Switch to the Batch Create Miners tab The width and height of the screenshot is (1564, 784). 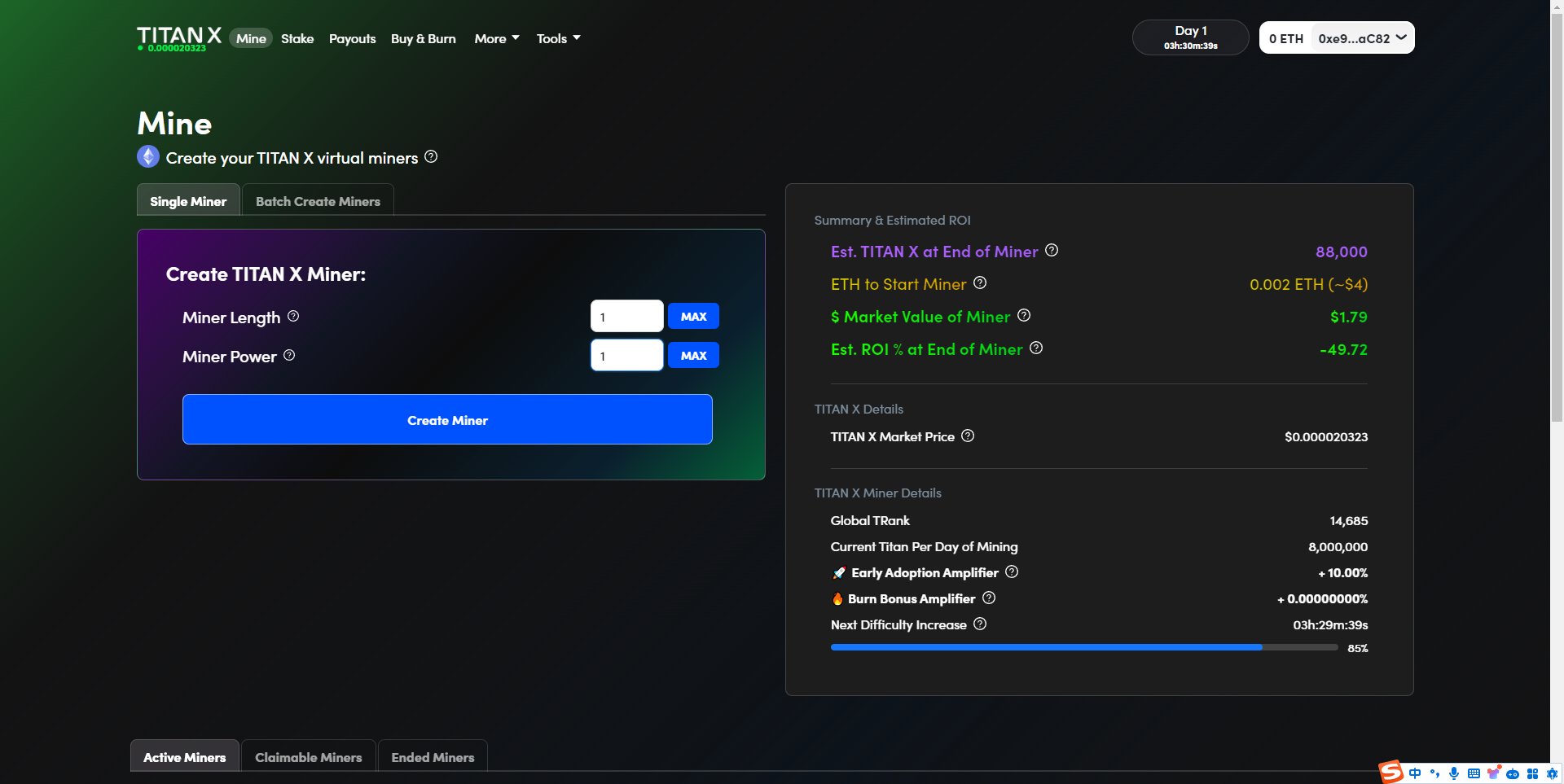coord(318,200)
